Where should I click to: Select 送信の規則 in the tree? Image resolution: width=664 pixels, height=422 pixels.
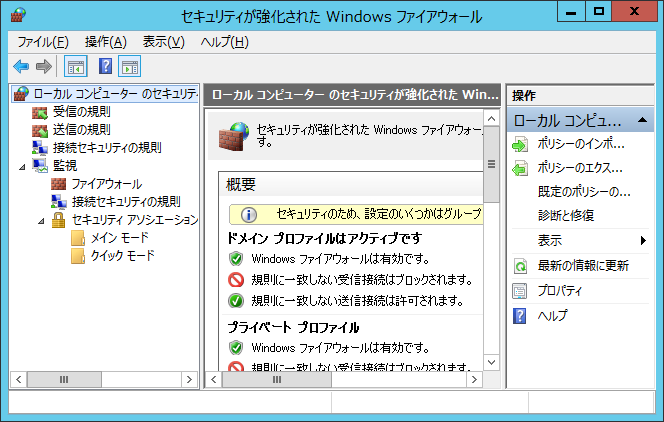coord(82,130)
